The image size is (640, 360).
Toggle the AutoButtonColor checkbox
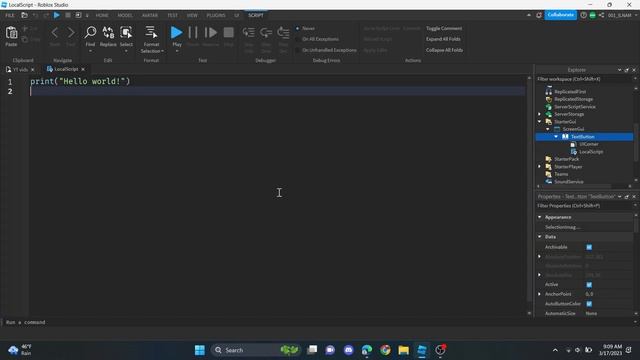(x=589, y=304)
